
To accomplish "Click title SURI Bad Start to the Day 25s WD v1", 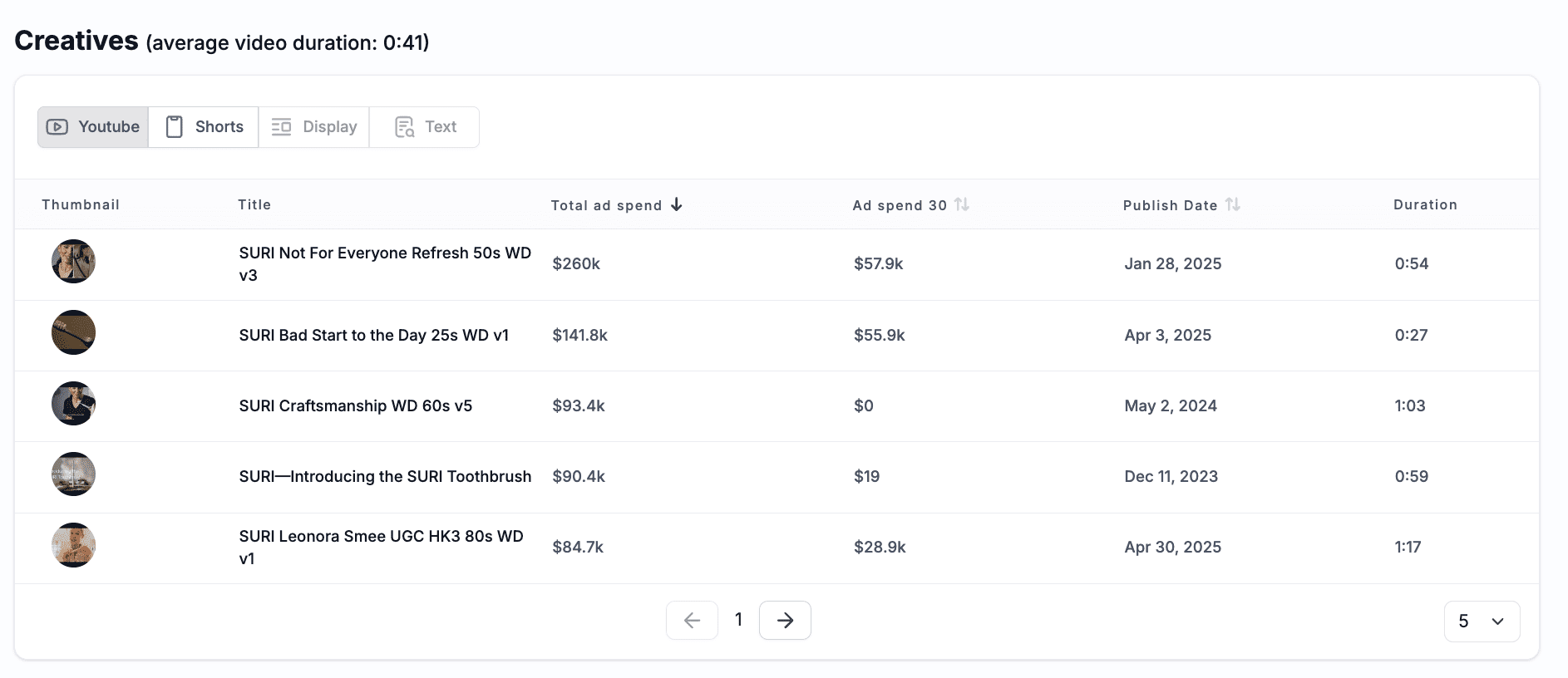I will click(x=374, y=335).
